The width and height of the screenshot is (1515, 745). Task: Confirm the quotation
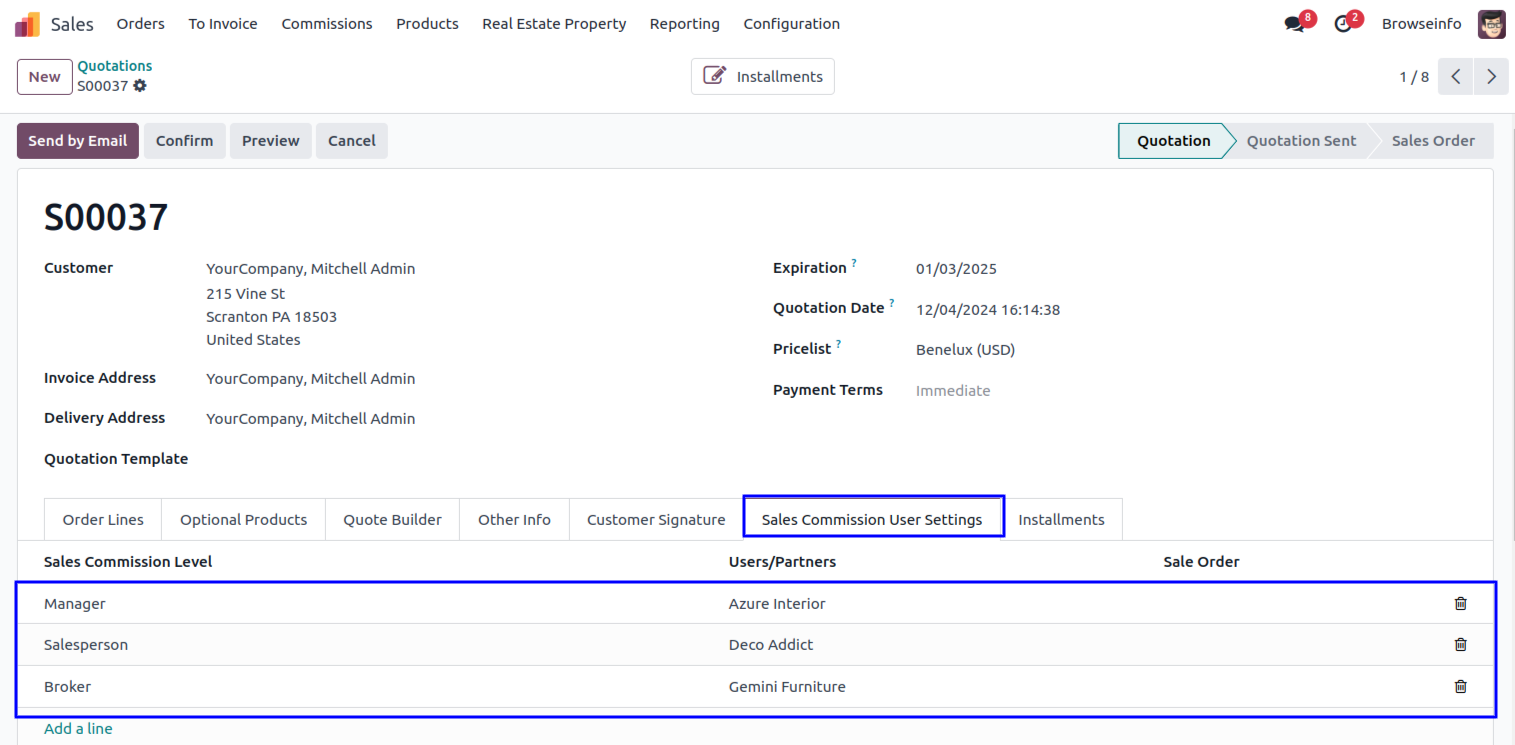click(184, 141)
